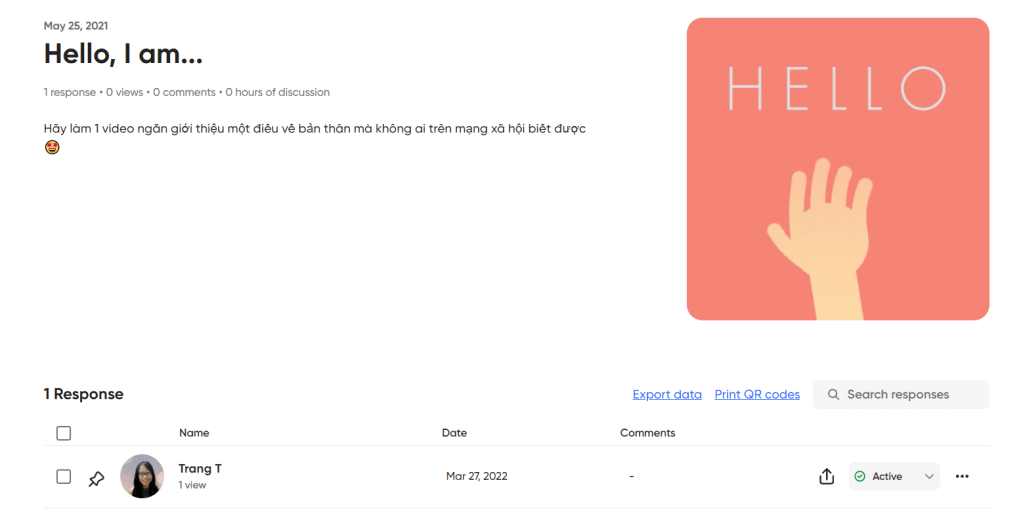
Task: Select the Mar 27, 2022 date cell
Action: (x=476, y=477)
